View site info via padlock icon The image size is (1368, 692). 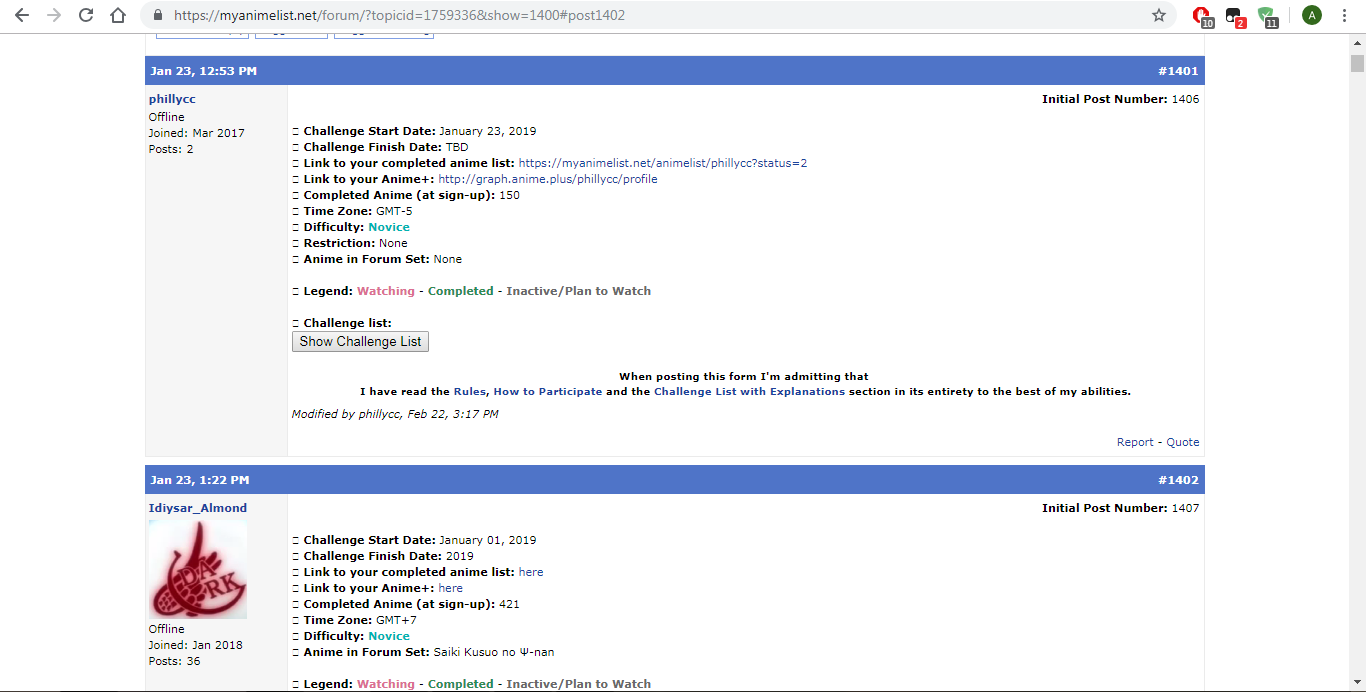tap(158, 16)
